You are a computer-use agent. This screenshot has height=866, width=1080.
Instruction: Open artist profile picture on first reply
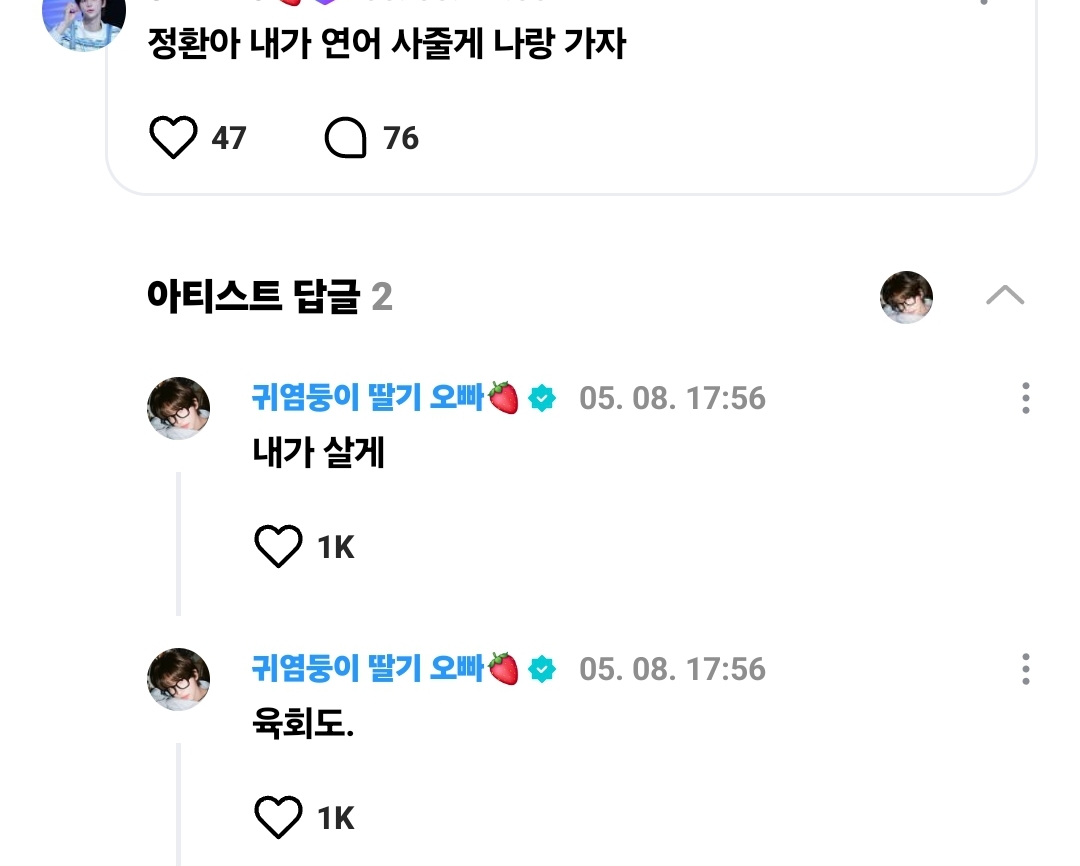click(x=179, y=408)
